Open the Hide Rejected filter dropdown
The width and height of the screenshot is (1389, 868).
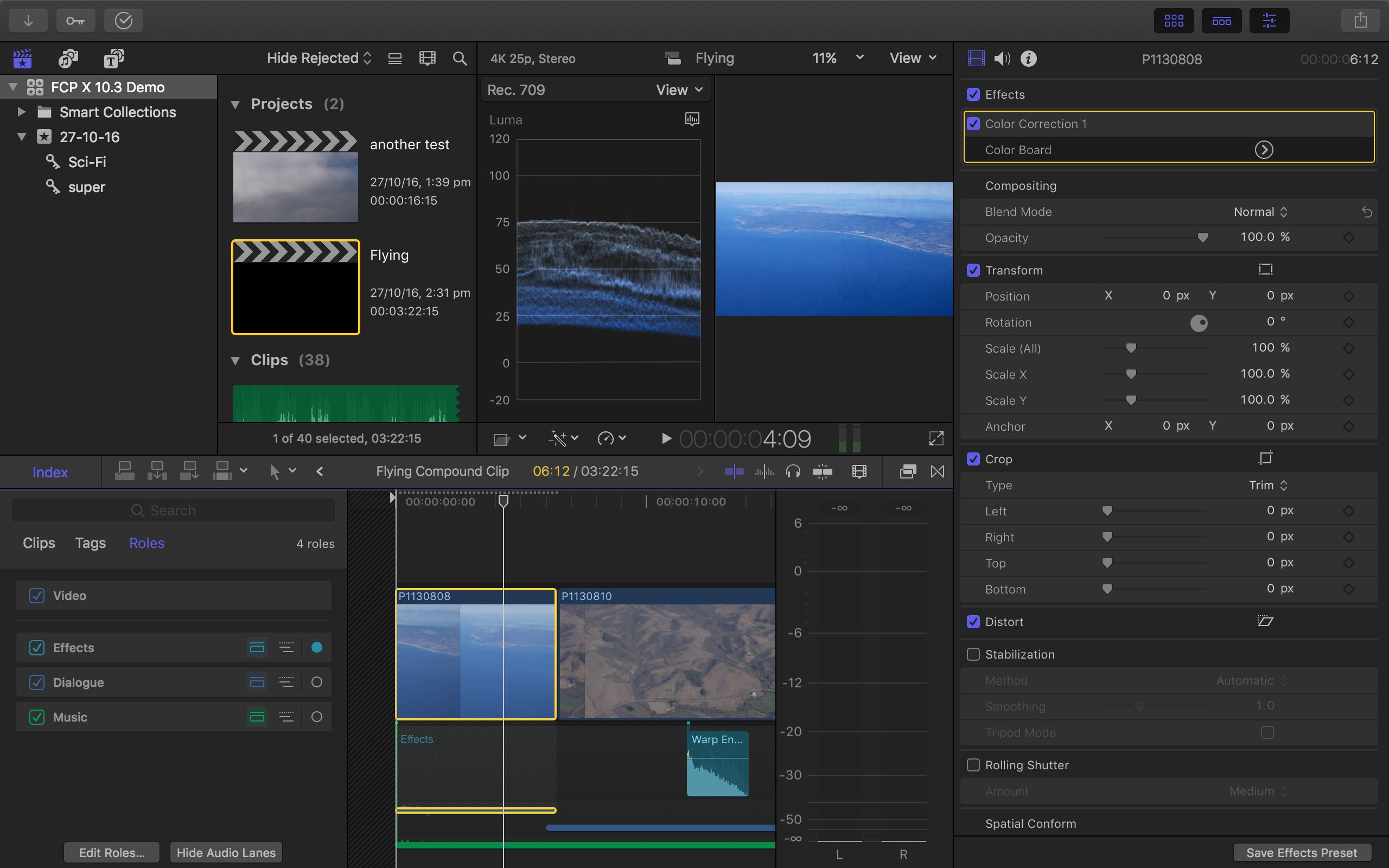(x=318, y=58)
